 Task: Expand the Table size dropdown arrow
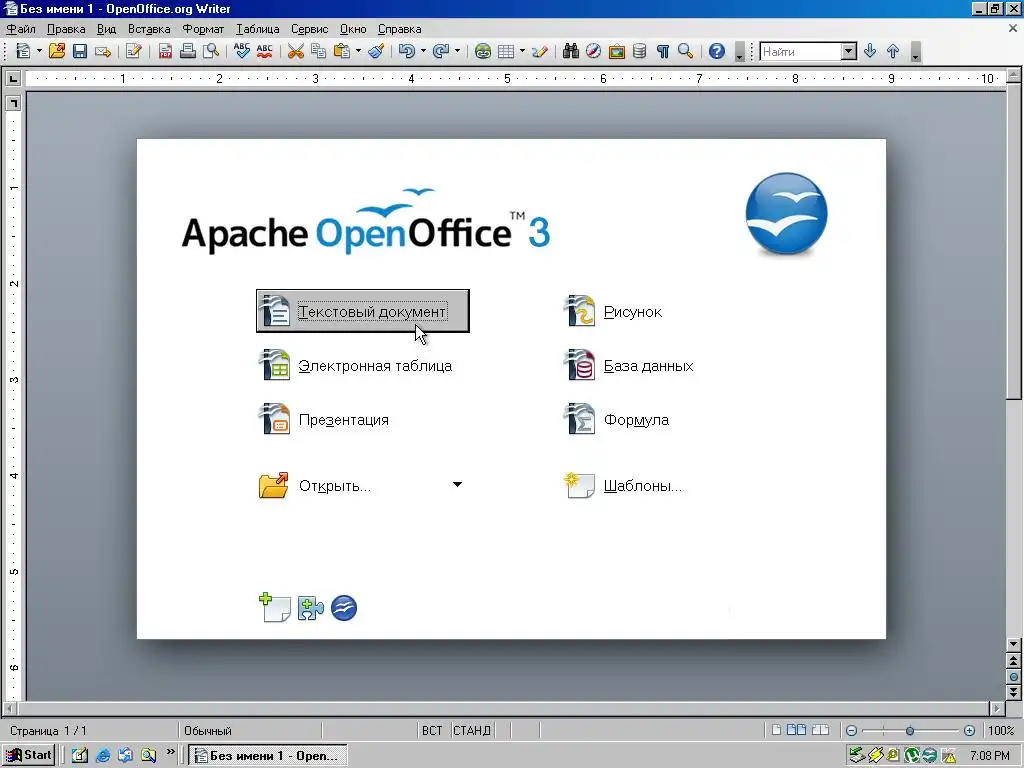[x=522, y=51]
